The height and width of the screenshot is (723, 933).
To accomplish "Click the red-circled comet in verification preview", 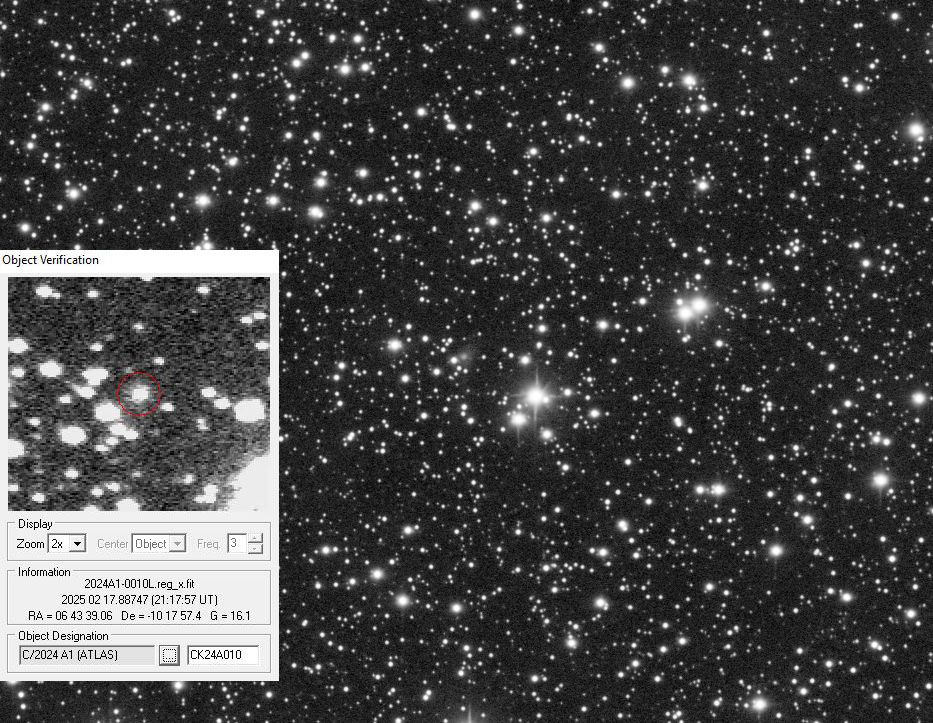I will [139, 393].
